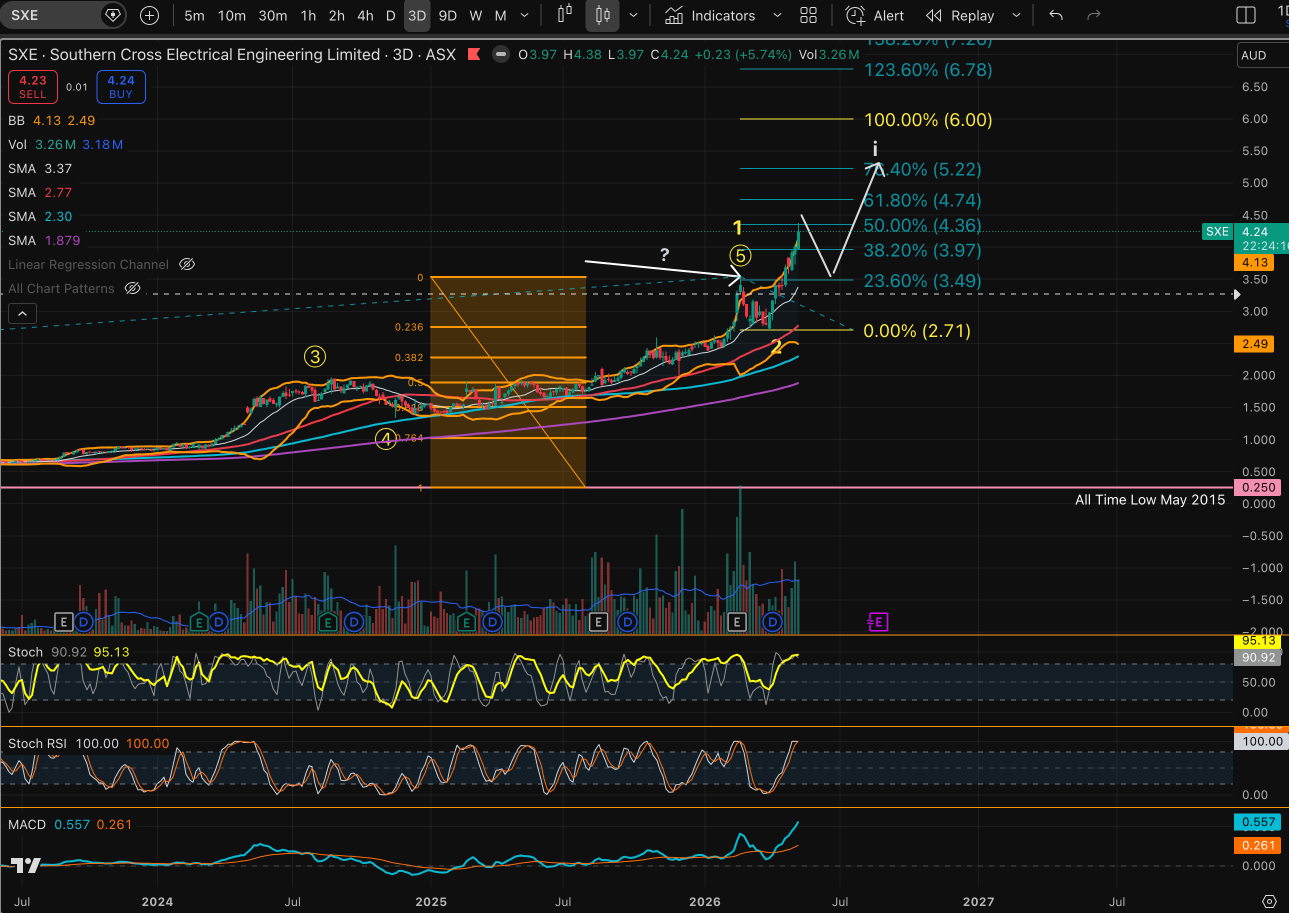The image size is (1289, 913).
Task: Collapse the indicator legend with the chevron
Action: (20, 313)
